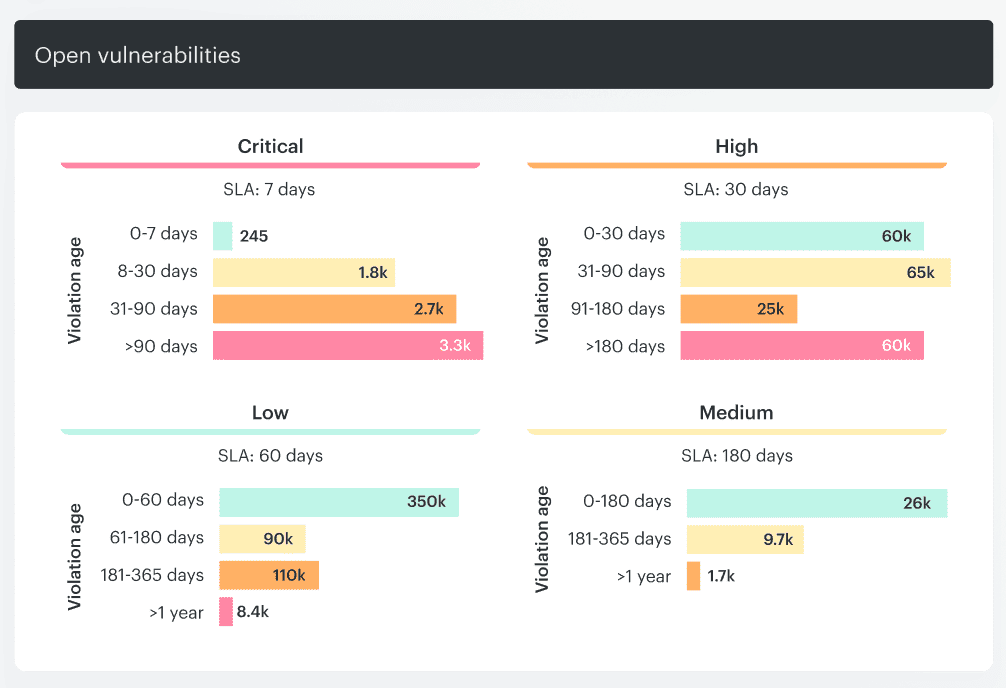The height and width of the screenshot is (688, 1006).
Task: Click the Critical 31-90 days orange bar
Action: pos(334,309)
